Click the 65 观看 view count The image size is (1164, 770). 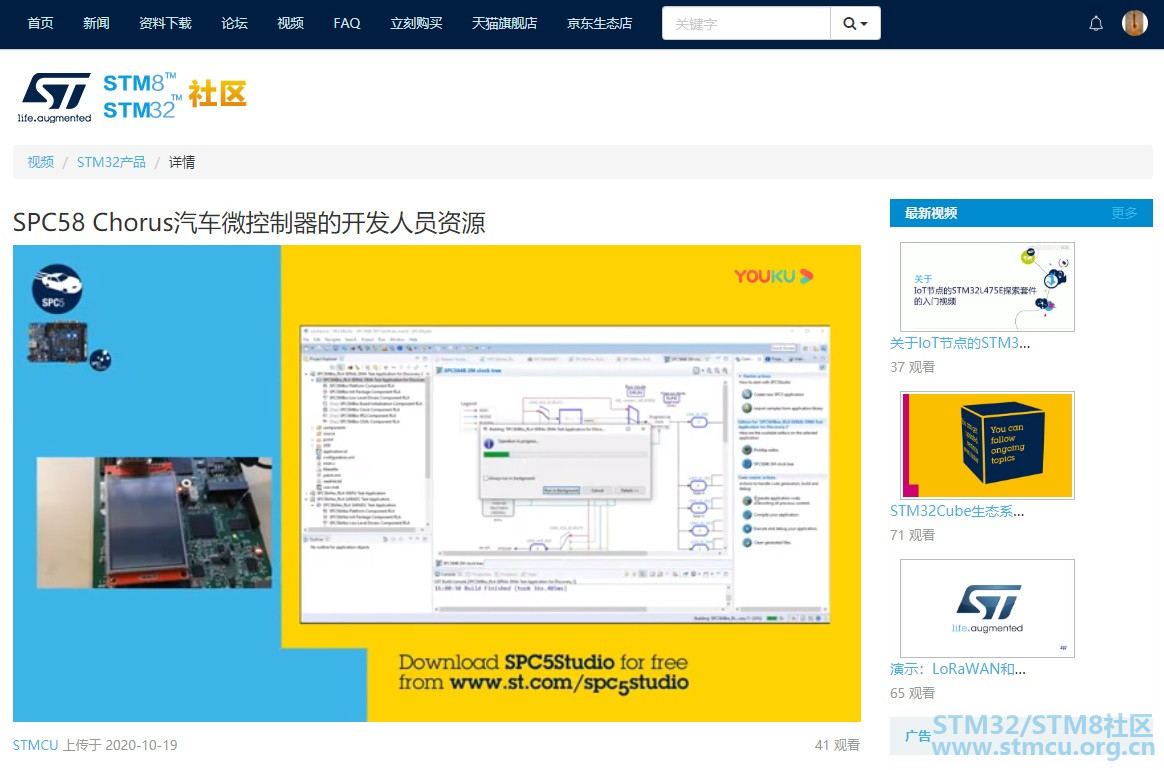912,693
